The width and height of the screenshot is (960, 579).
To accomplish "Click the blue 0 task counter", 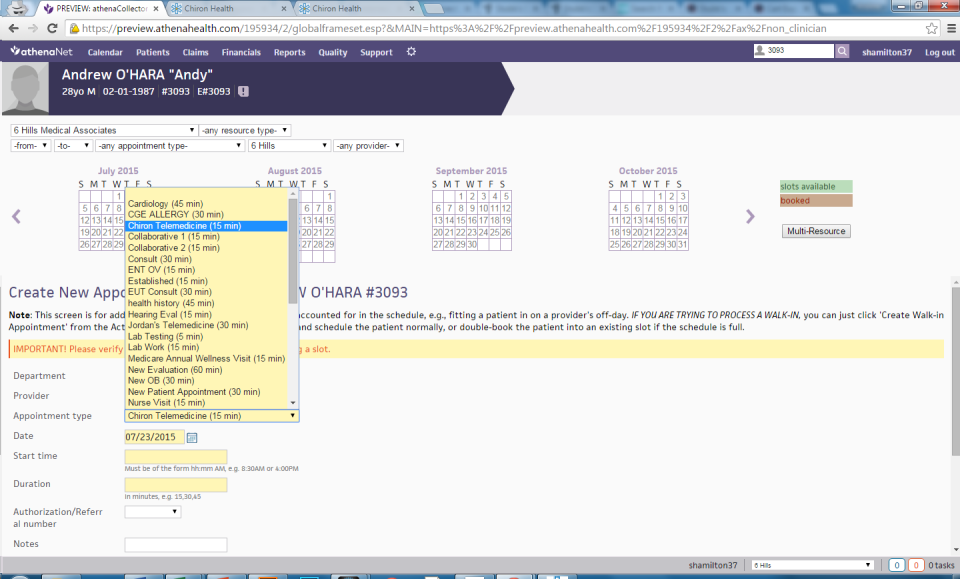I will click(x=896, y=565).
